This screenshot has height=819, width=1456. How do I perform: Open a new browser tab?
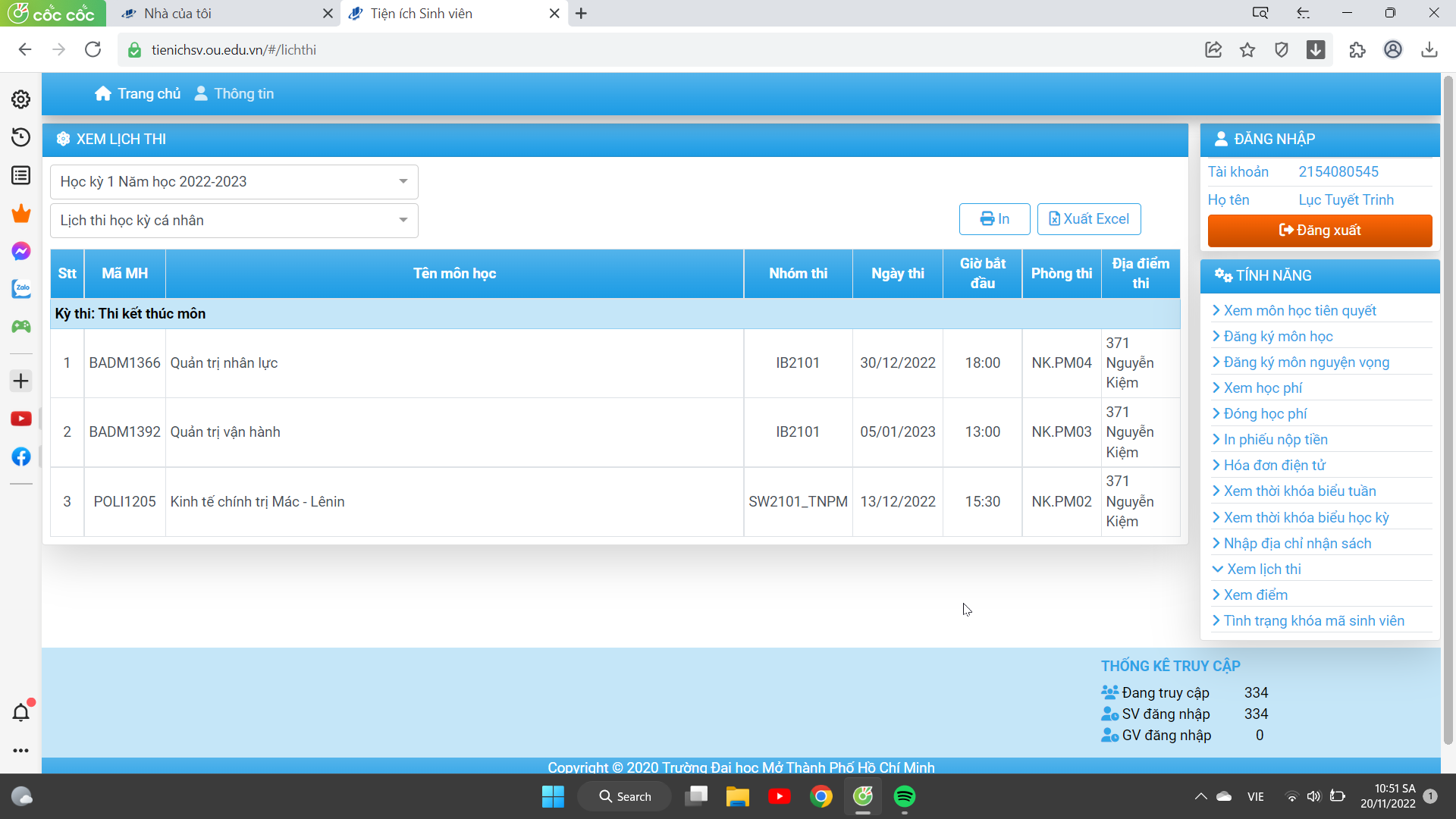pos(582,14)
